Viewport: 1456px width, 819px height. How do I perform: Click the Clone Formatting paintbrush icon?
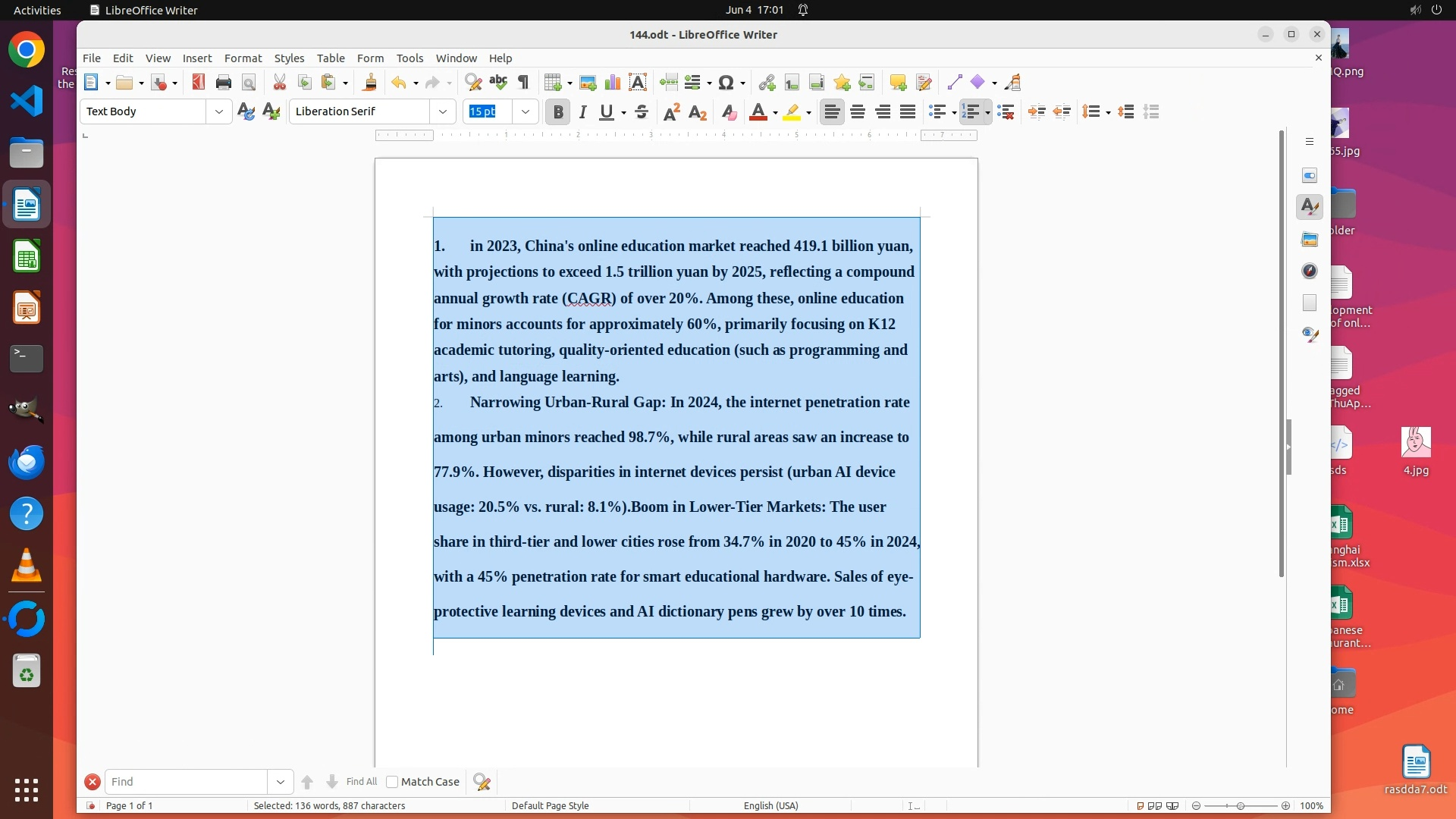click(x=370, y=82)
